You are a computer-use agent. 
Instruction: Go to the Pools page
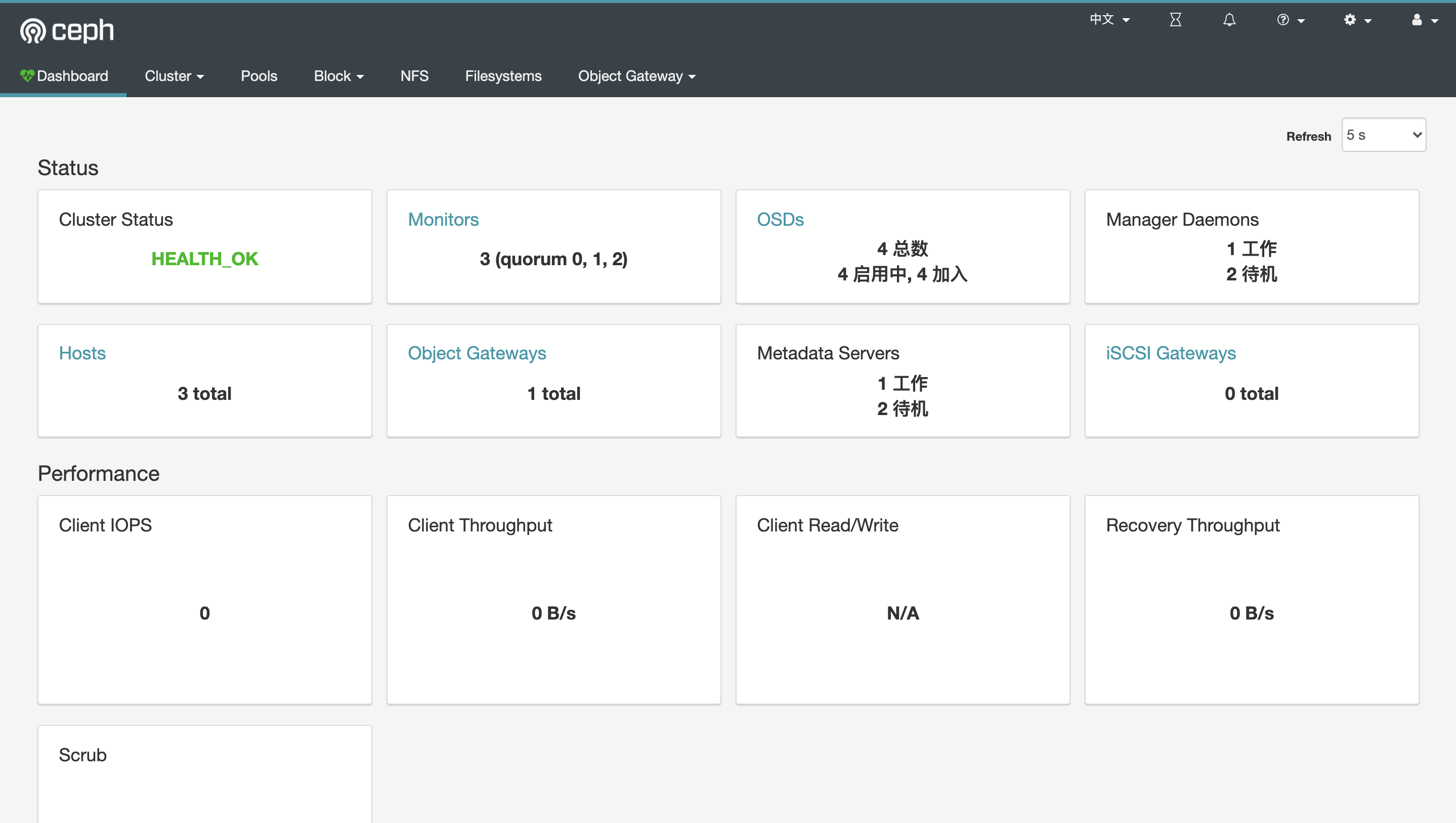(259, 76)
